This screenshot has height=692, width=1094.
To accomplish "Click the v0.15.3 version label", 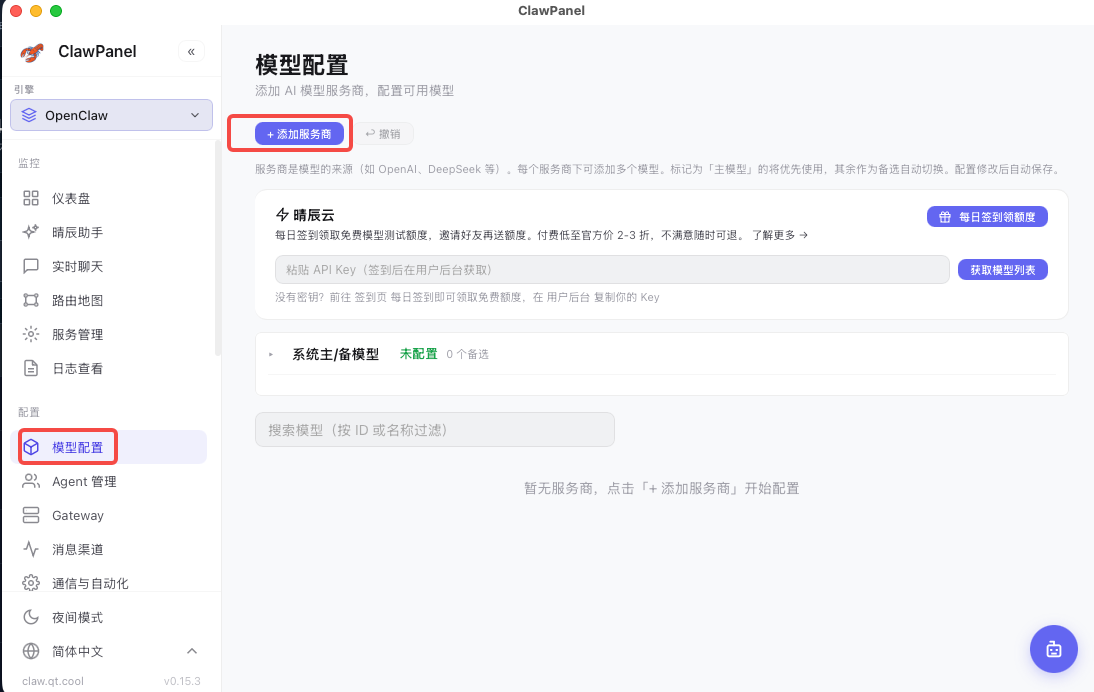I will (182, 682).
